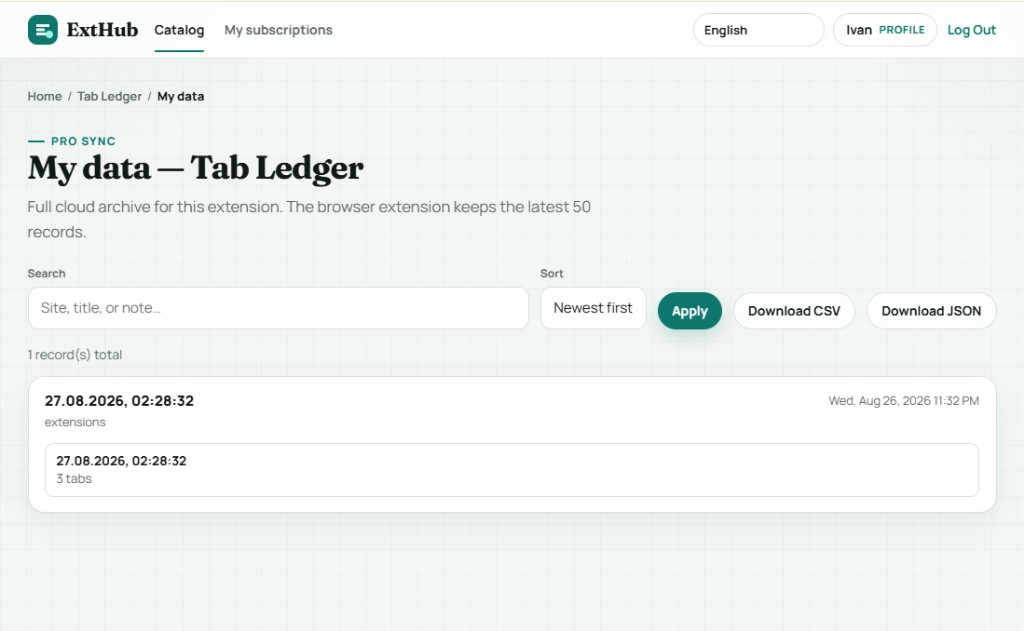Open the Newest first sort dropdown

point(593,308)
